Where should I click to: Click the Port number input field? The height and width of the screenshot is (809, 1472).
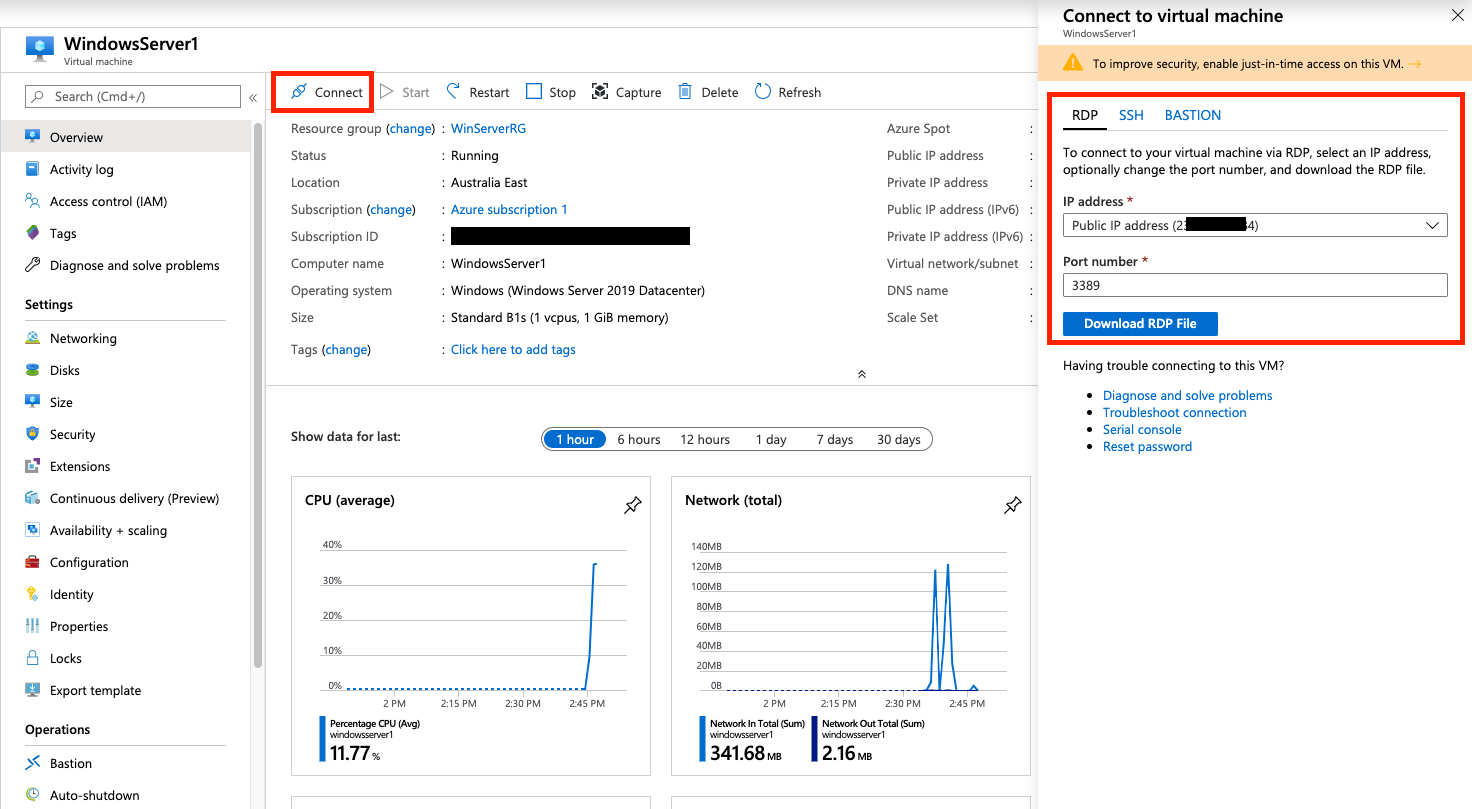(1254, 285)
